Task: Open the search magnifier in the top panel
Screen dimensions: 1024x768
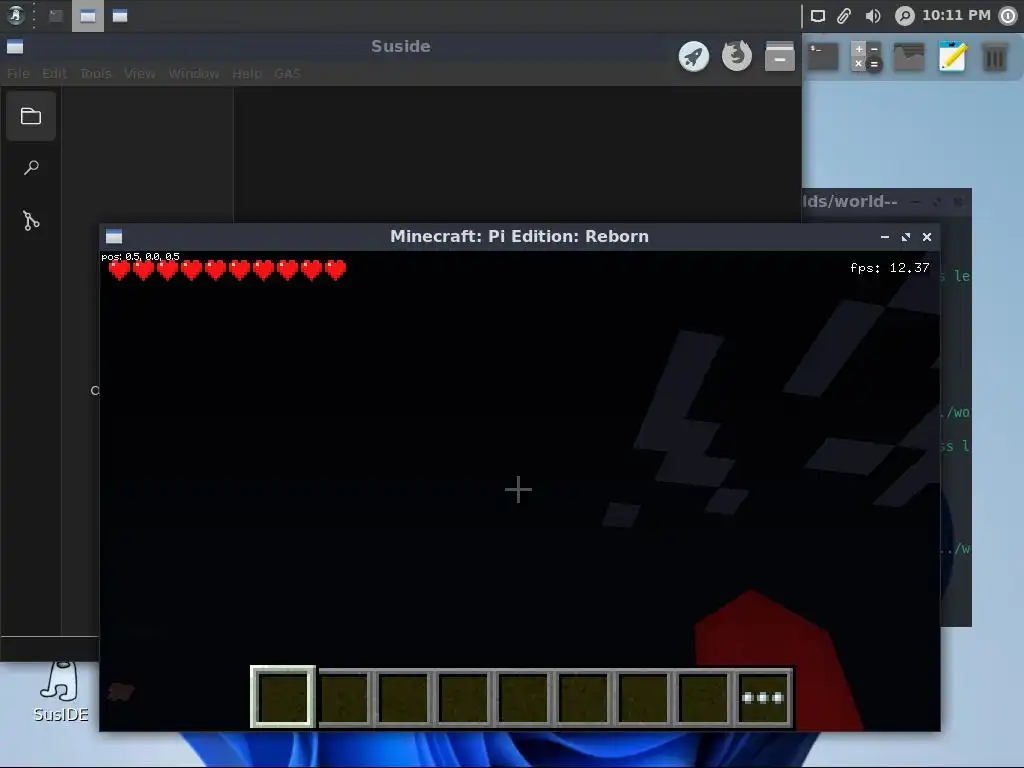Action: 904,16
